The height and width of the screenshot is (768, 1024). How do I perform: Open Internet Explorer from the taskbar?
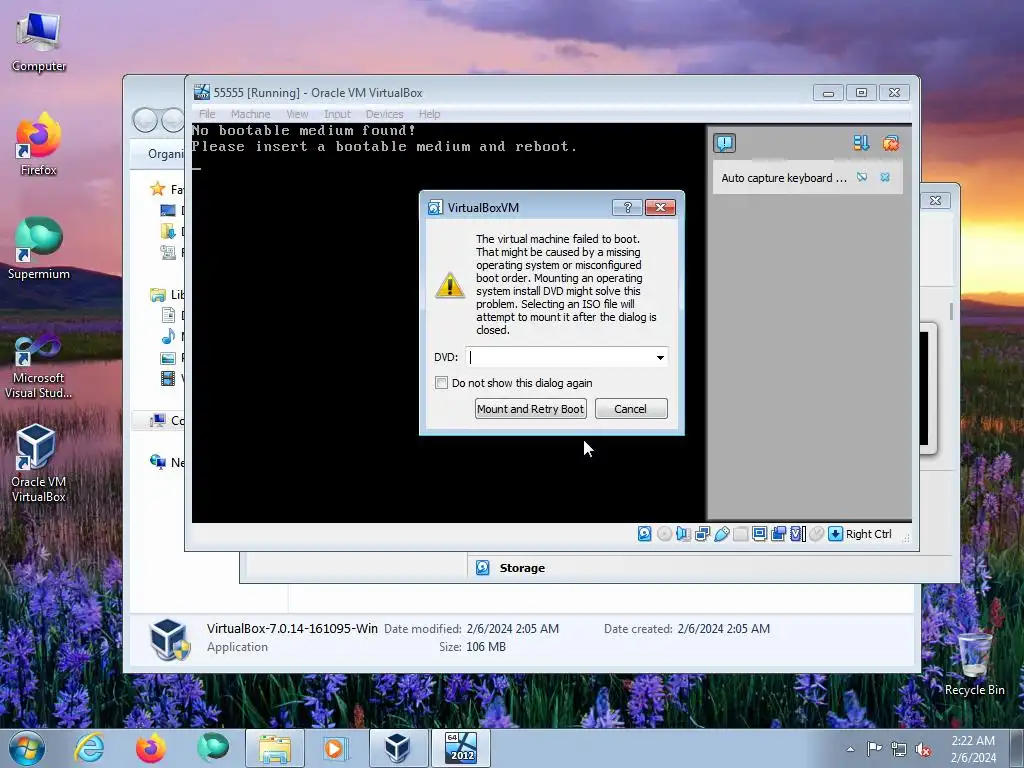click(x=89, y=748)
